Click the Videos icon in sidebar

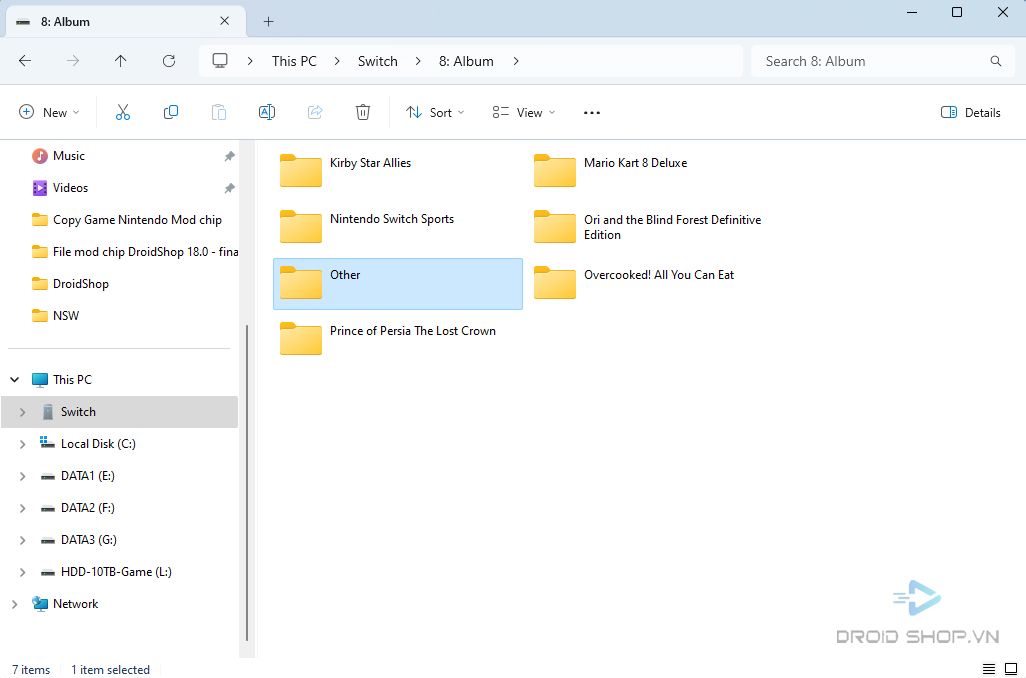click(x=40, y=188)
